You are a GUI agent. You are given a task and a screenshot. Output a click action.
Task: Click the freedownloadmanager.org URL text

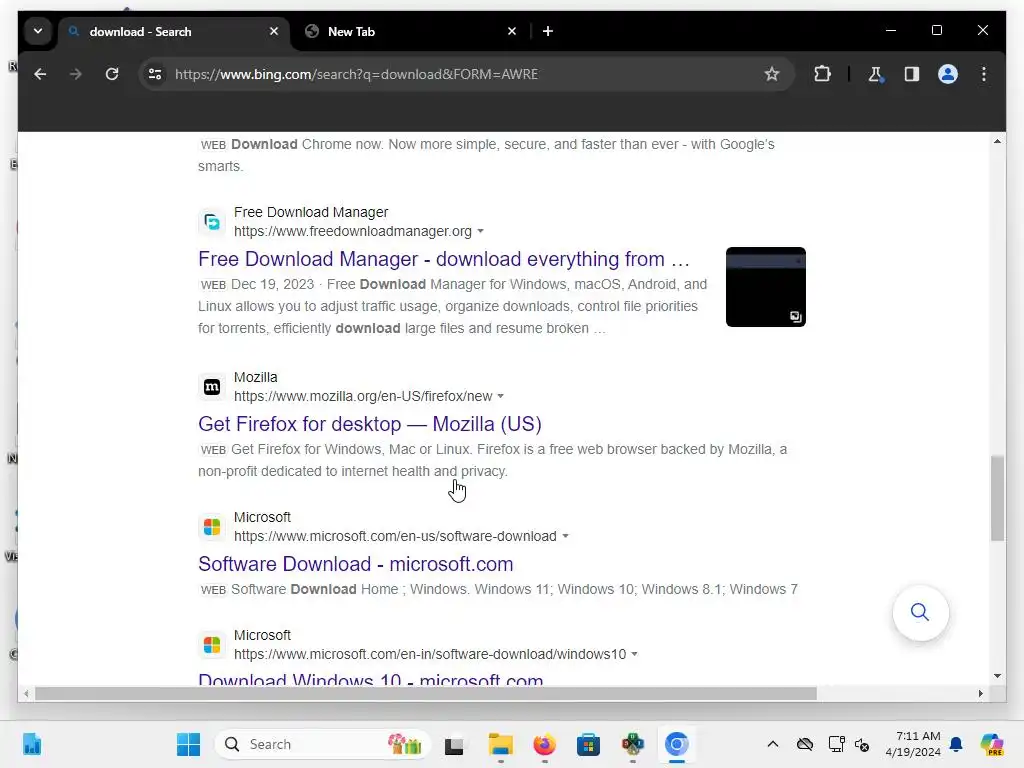click(353, 231)
